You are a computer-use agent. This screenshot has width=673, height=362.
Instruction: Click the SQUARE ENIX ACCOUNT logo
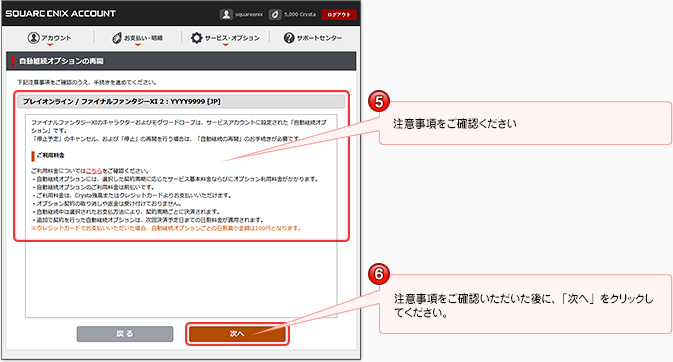click(x=61, y=14)
